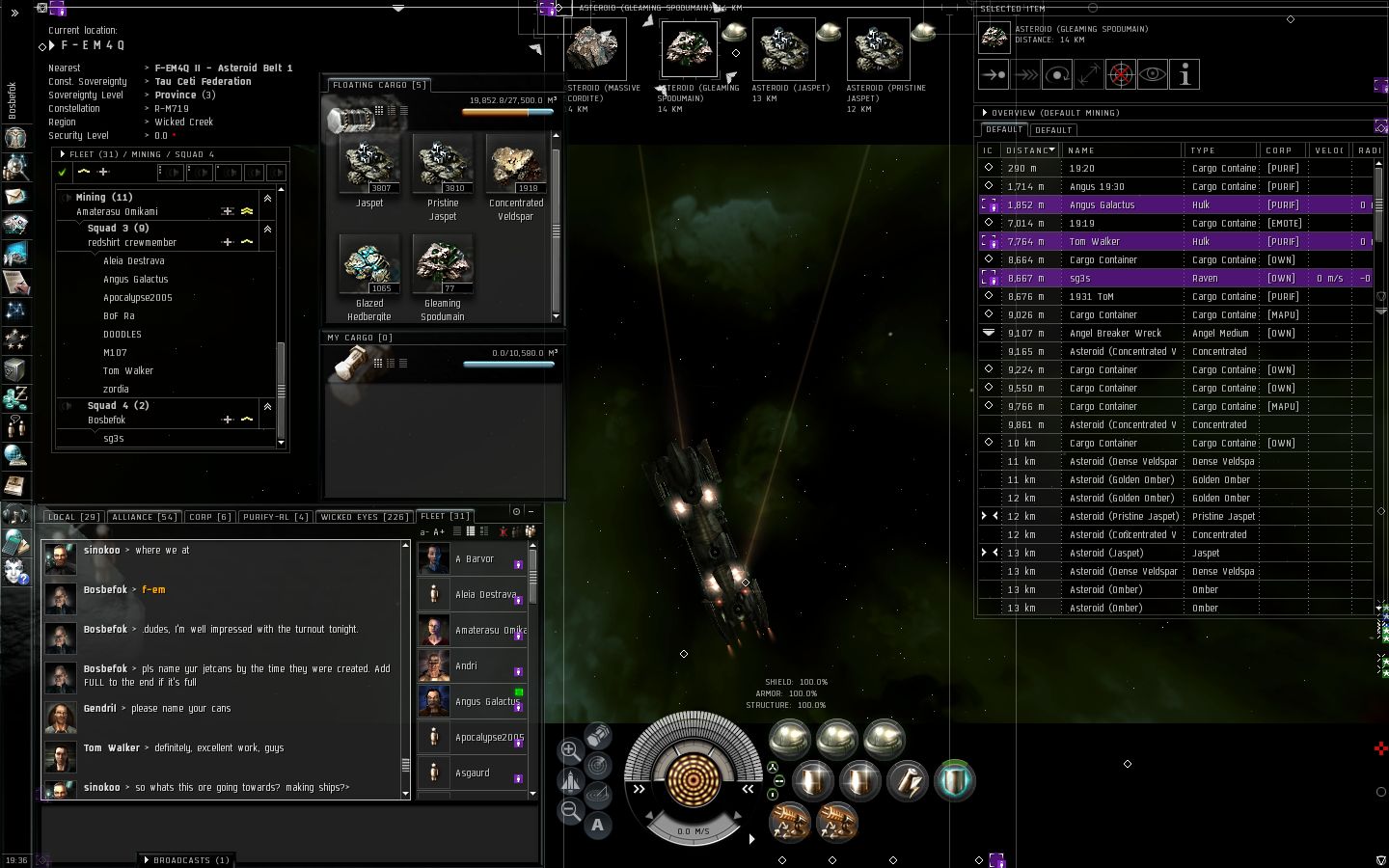
Task: Select Amaterasu Omikami in the fleet chat member list
Action: 473,630
